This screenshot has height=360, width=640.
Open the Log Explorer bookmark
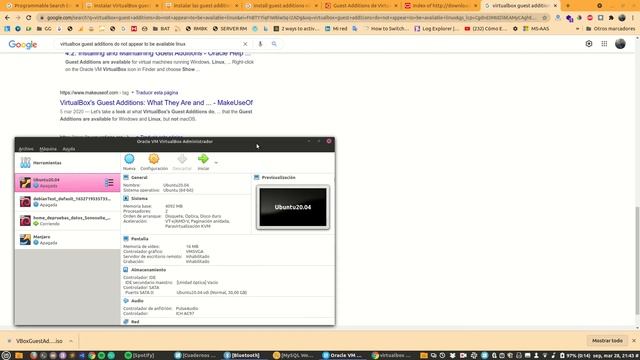436,29
